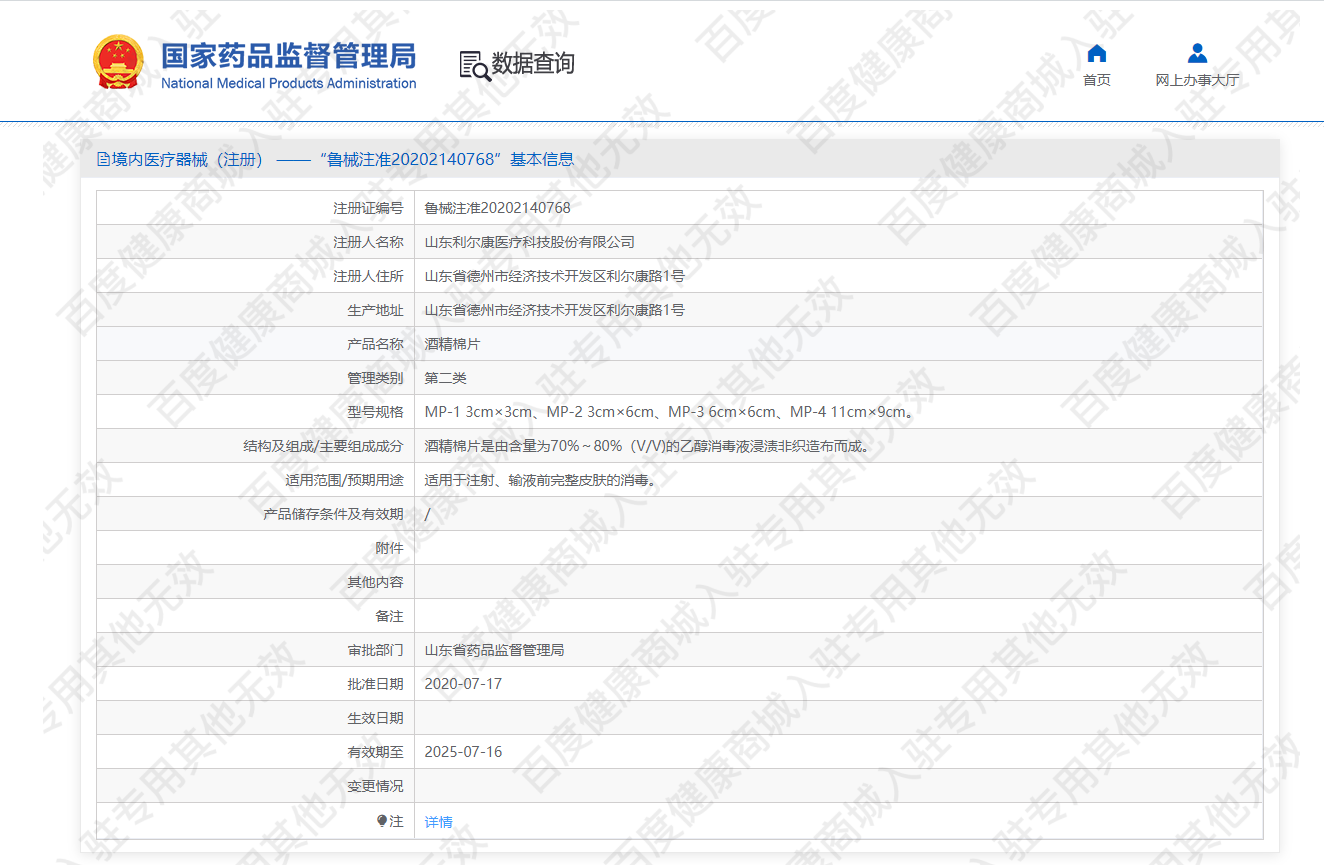1324x865 pixels.
Task: Click the slash value for 产品储存条件及有效期
Action: click(x=428, y=514)
